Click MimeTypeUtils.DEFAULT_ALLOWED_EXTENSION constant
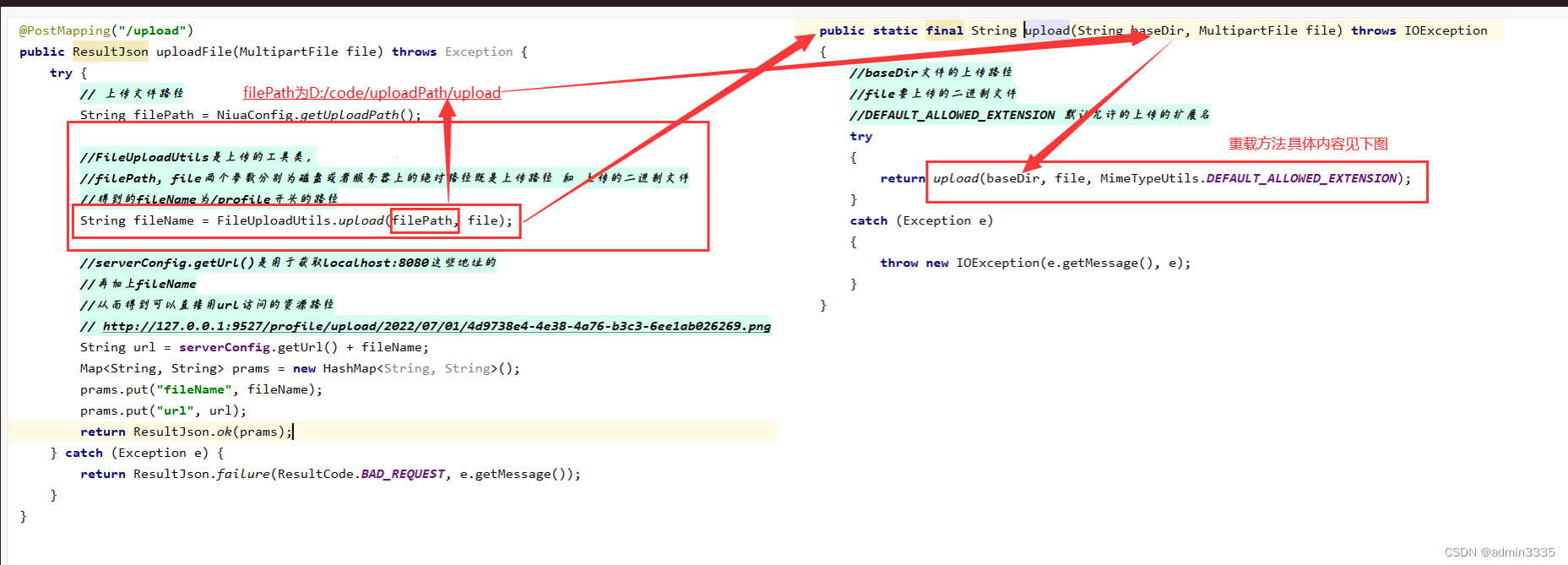1568x565 pixels. (1248, 178)
